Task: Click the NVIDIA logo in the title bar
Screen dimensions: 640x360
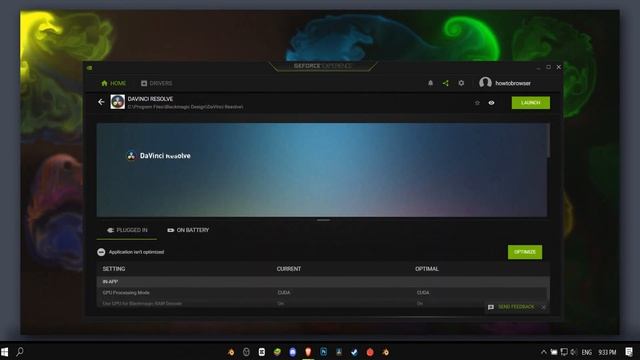Action: pyautogui.click(x=89, y=68)
